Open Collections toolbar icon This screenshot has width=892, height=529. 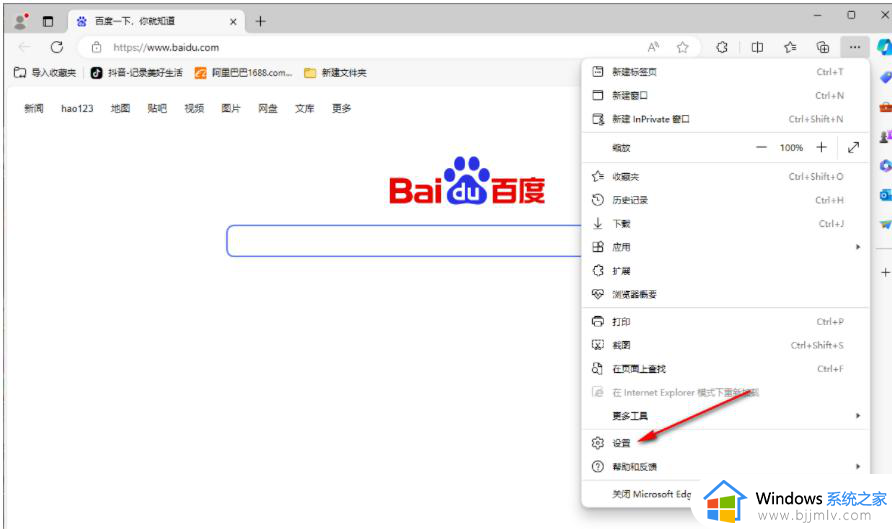pos(823,47)
